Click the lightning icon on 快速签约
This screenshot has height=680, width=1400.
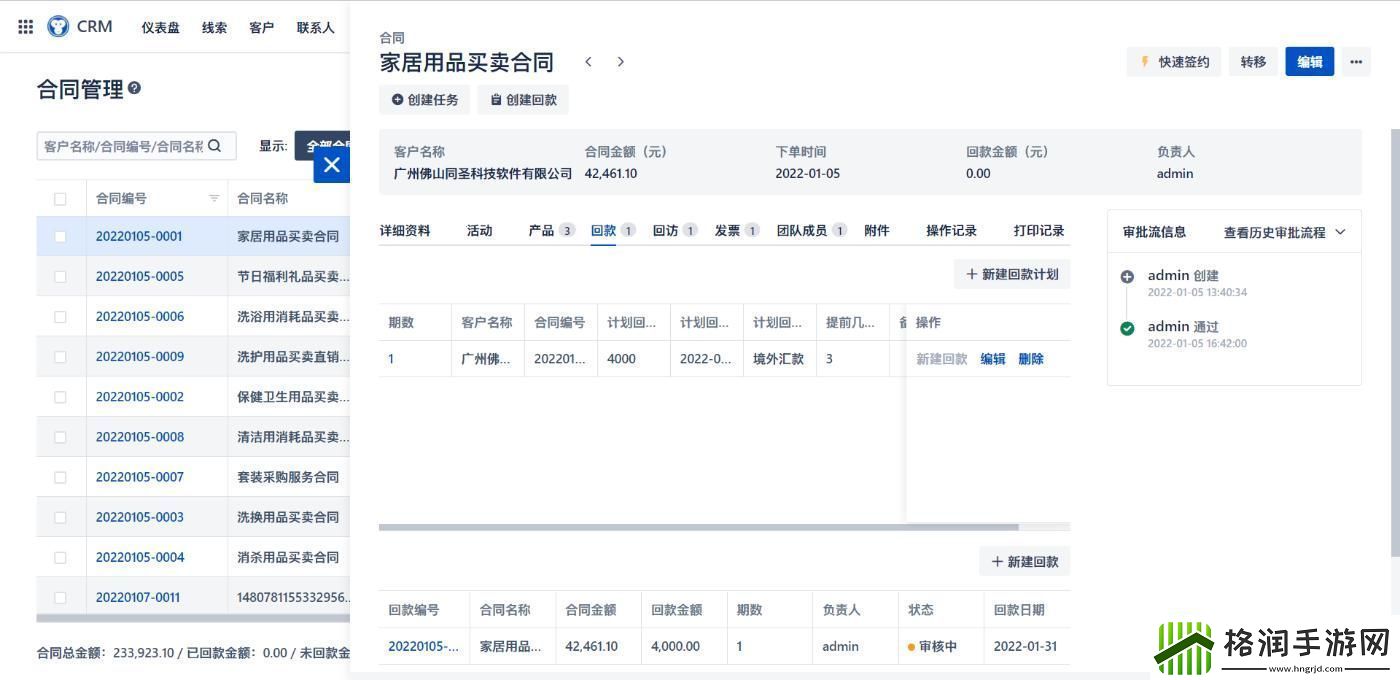(1144, 61)
